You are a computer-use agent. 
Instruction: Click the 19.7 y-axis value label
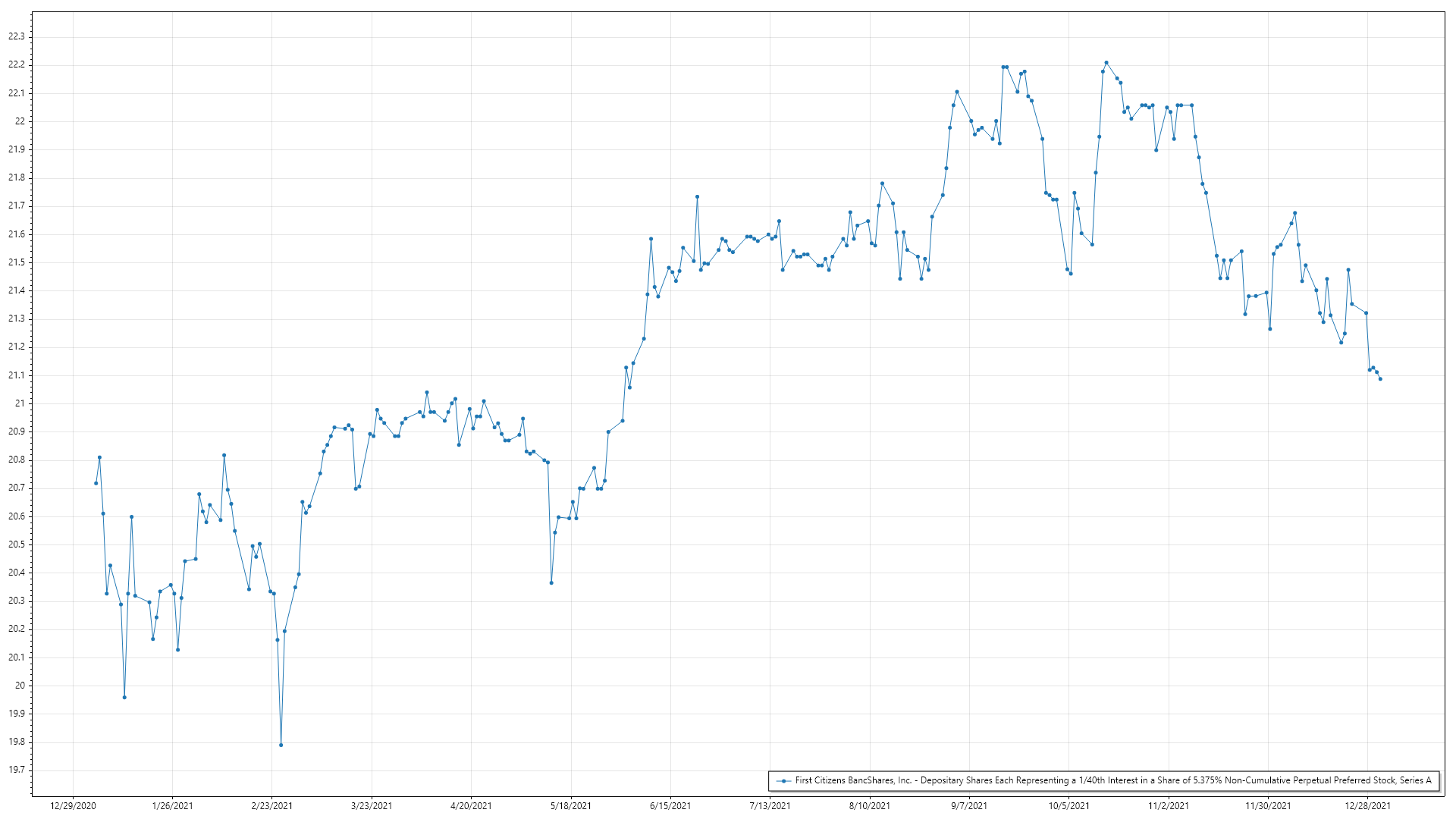17,770
